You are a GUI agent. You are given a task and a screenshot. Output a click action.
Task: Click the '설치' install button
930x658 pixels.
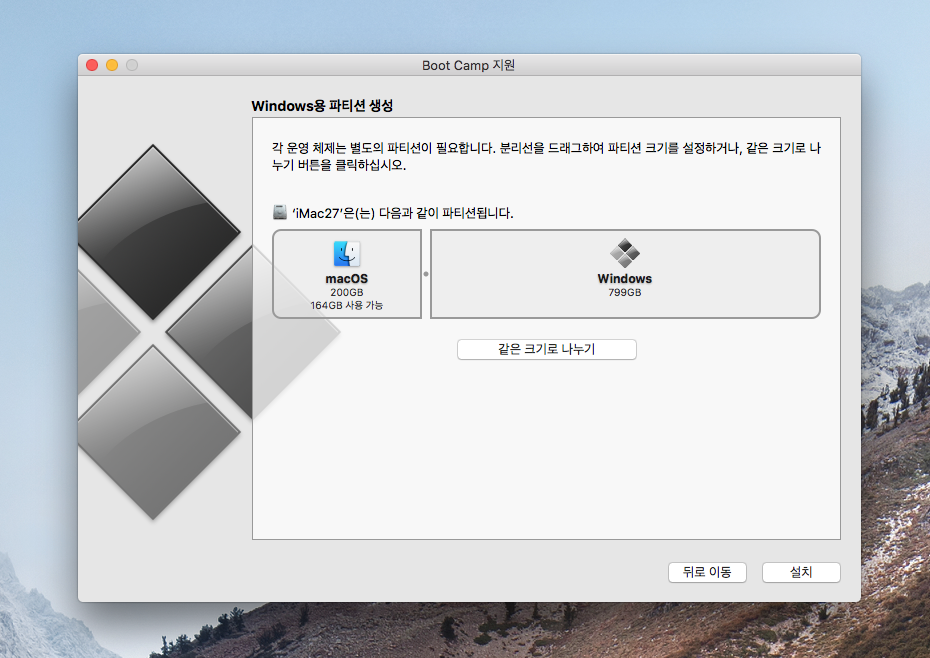[801, 572]
